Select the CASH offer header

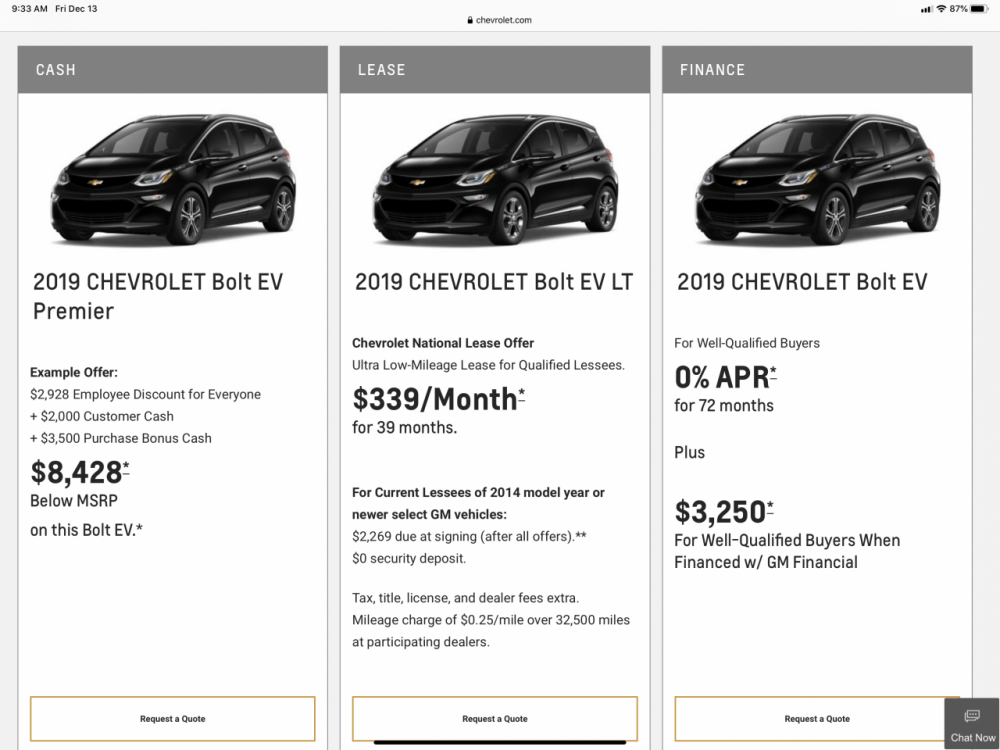coord(172,70)
